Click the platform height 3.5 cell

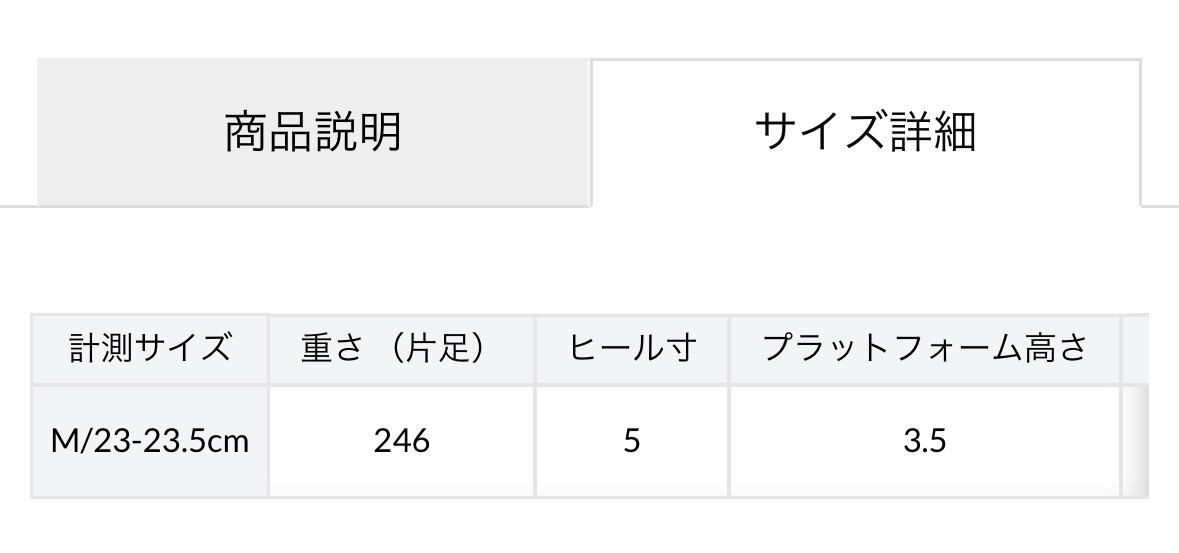pos(924,440)
